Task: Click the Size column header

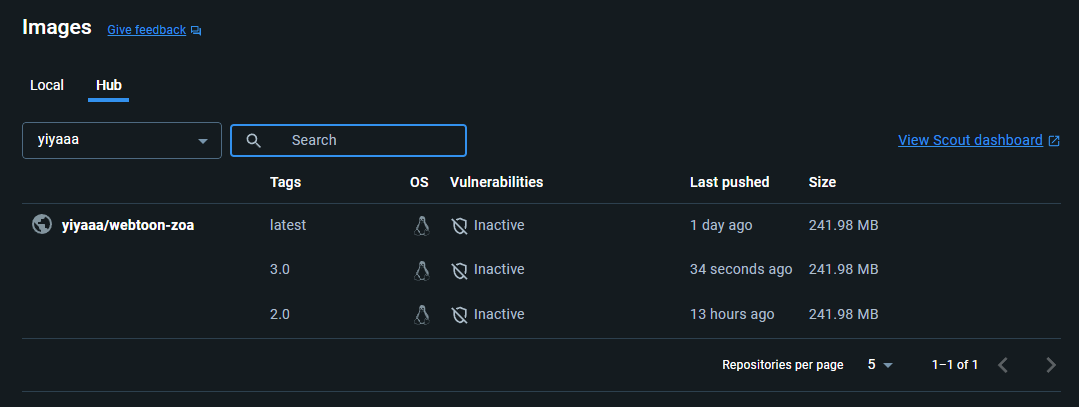Action: click(x=822, y=182)
